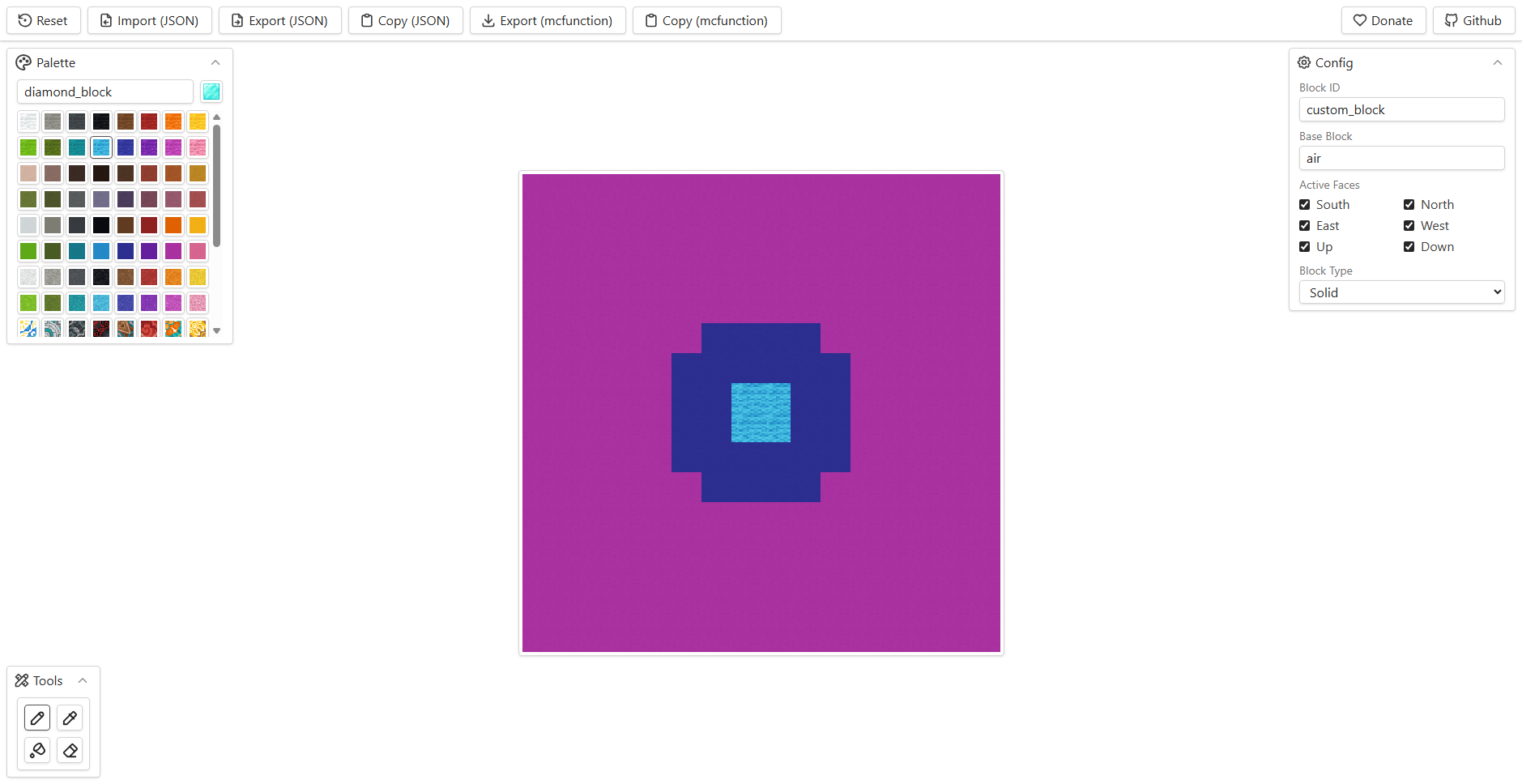The image size is (1522, 784).
Task: Collapse the Config panel
Action: pyautogui.click(x=1498, y=62)
